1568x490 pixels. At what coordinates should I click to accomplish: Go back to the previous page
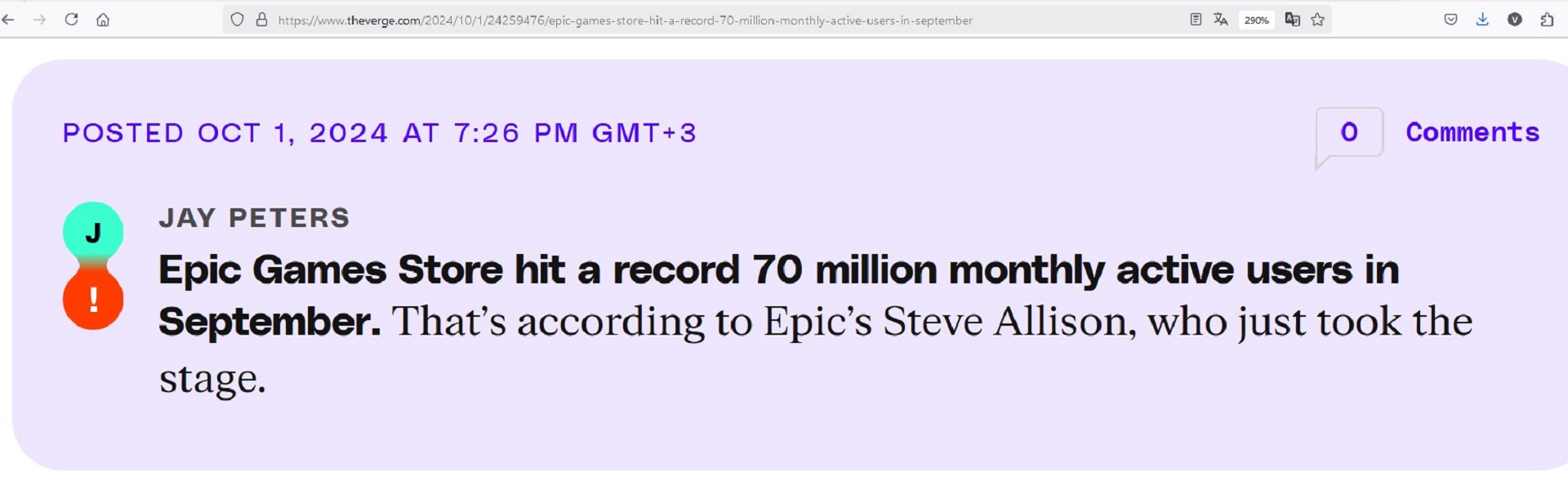coord(9,20)
